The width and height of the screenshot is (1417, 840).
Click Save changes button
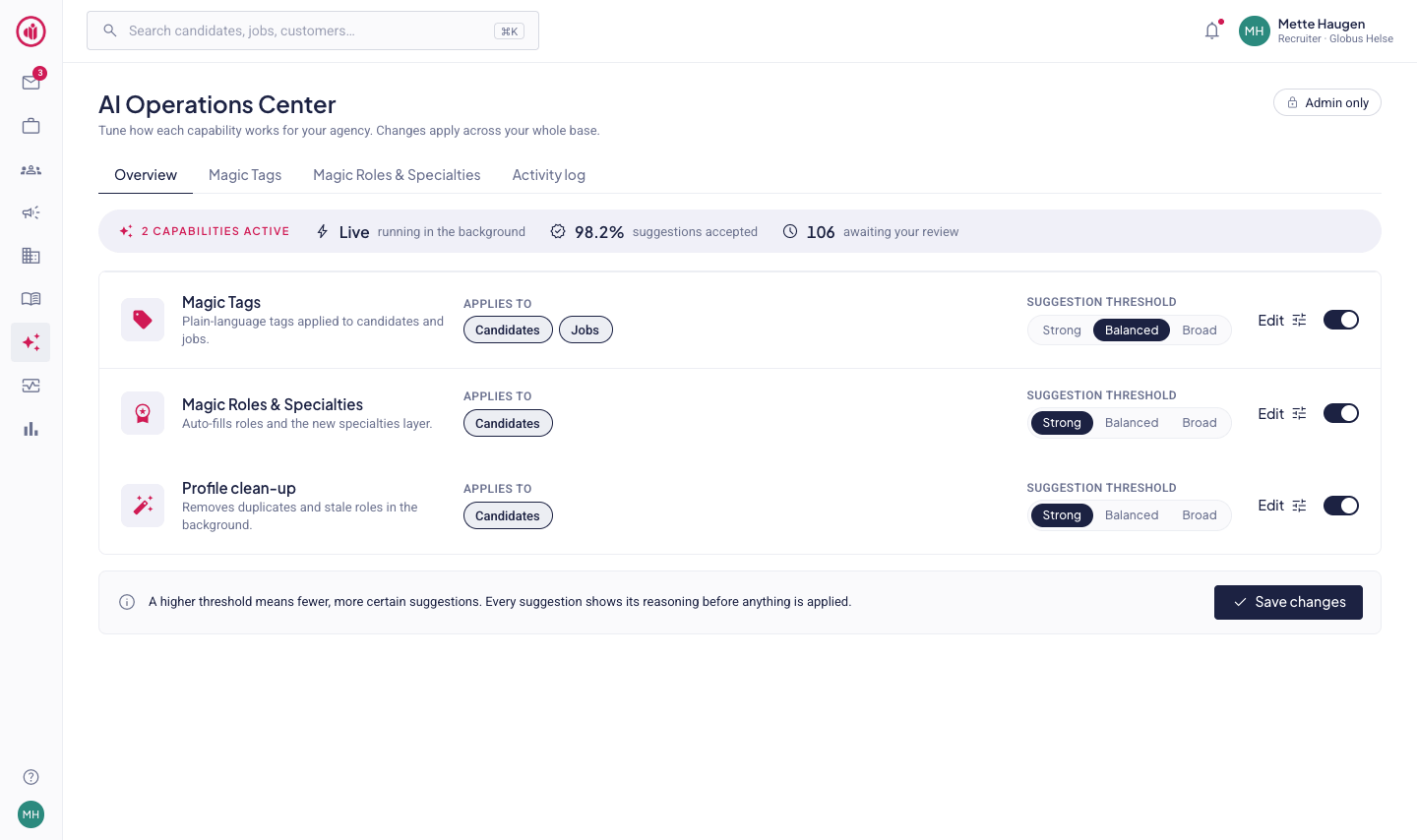[1288, 602]
